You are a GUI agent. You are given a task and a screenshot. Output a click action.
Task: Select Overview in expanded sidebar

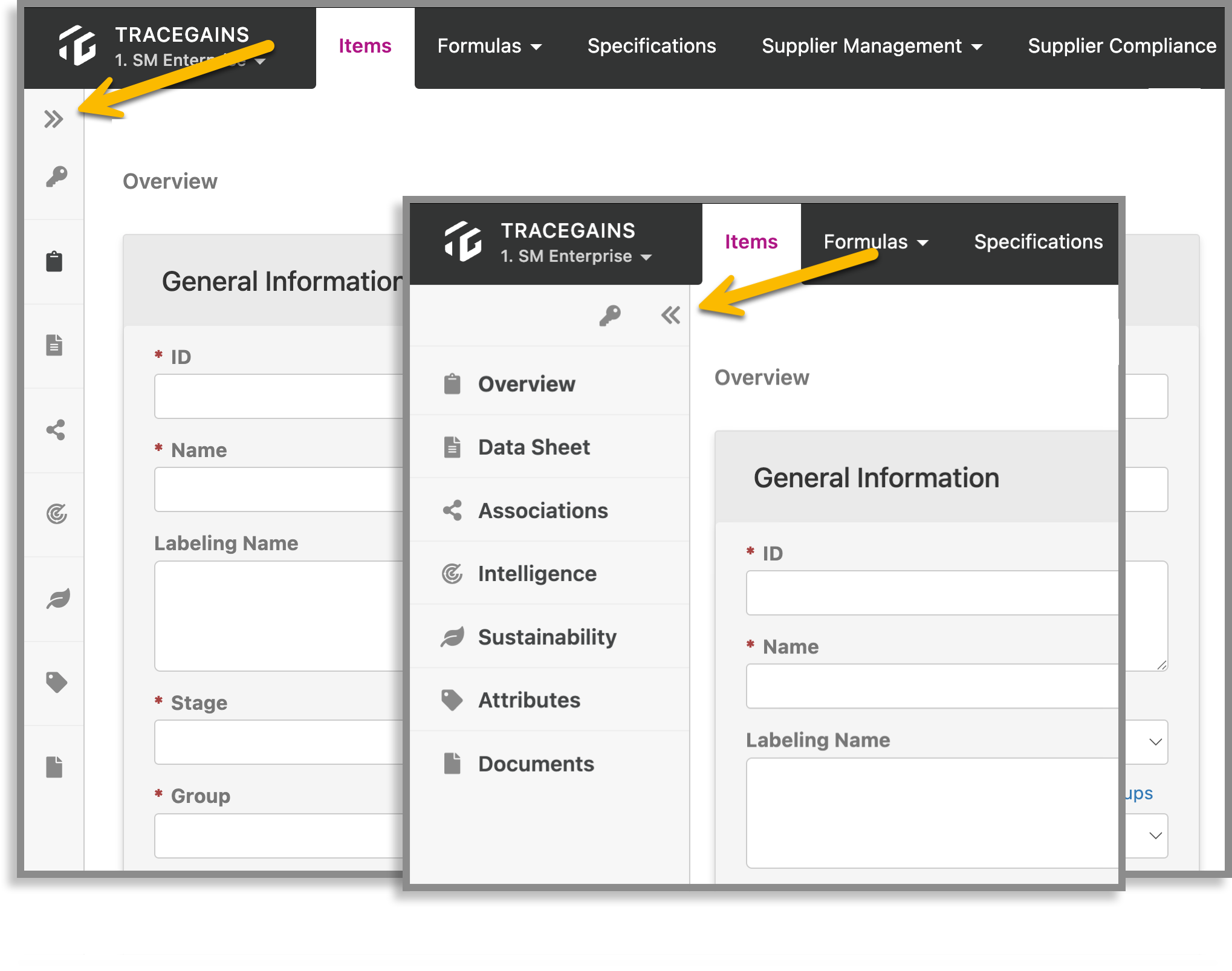(550, 384)
